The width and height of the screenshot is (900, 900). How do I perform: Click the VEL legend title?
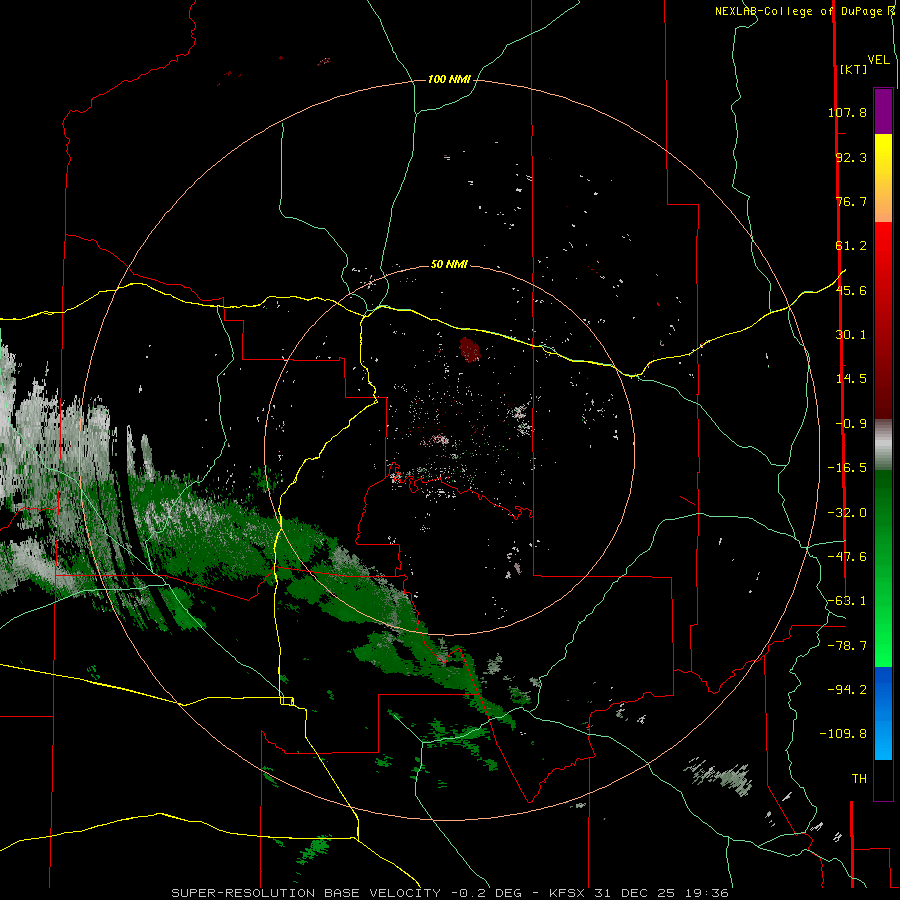(879, 60)
